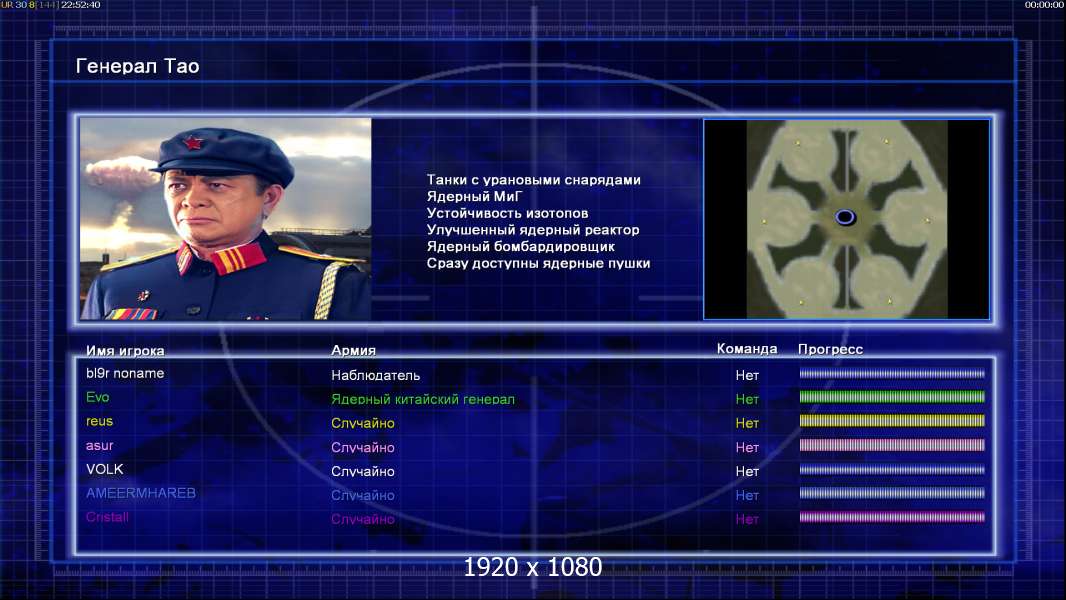Image resolution: width=1066 pixels, height=600 pixels.
Task: Click the 'Прогресс' column header
Action: (x=830, y=349)
